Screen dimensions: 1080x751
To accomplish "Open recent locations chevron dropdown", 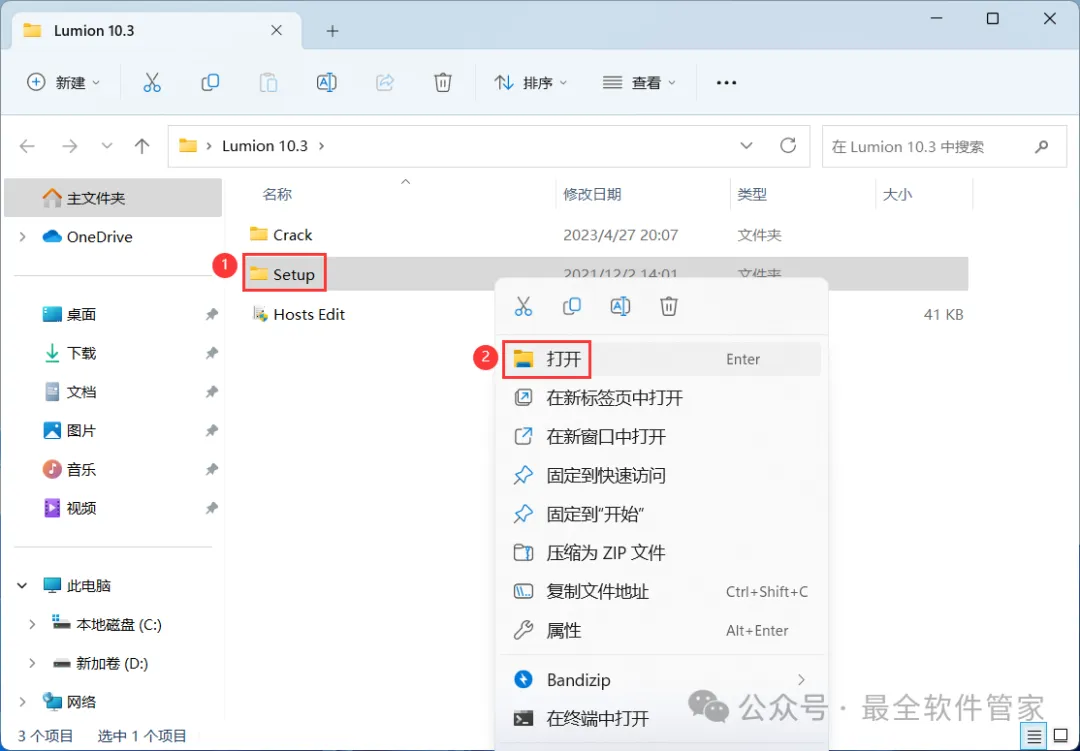I will [107, 146].
